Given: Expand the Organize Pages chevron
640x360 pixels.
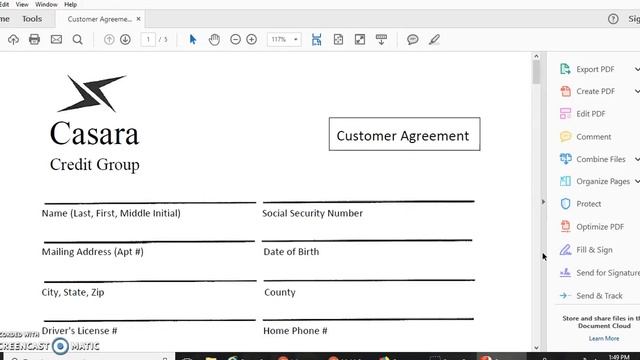Looking at the screenshot, I should 637,181.
